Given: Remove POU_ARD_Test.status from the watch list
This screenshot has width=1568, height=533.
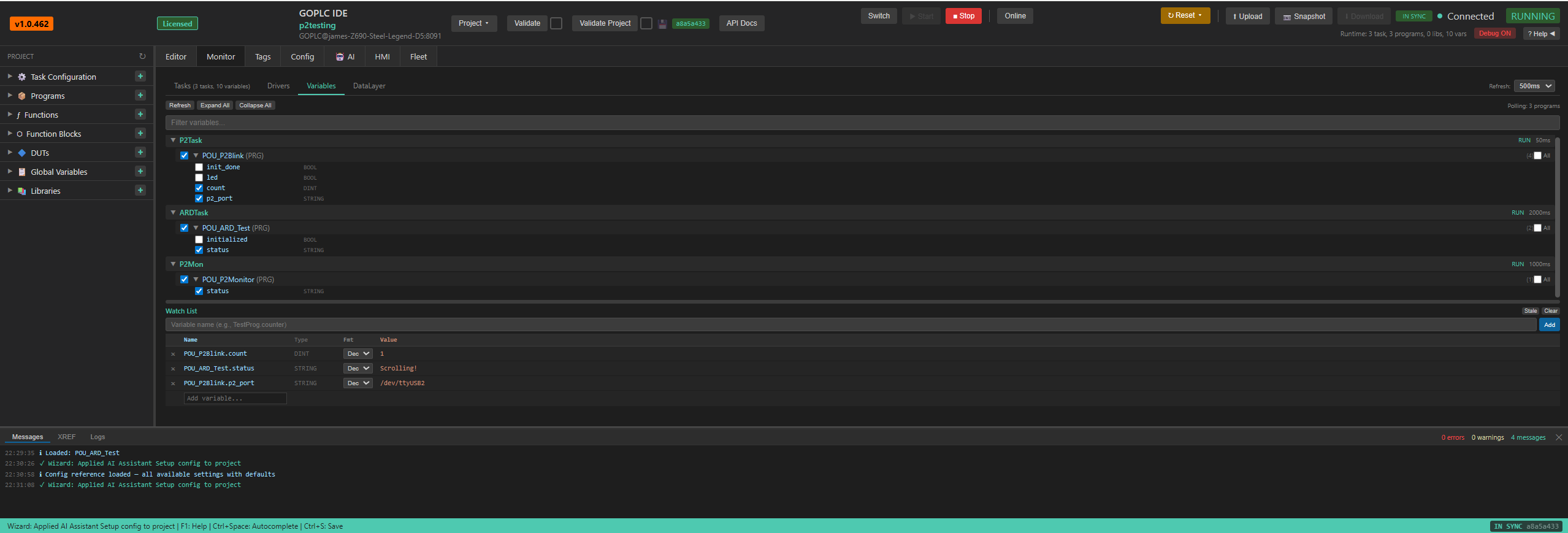Looking at the screenshot, I should [173, 369].
